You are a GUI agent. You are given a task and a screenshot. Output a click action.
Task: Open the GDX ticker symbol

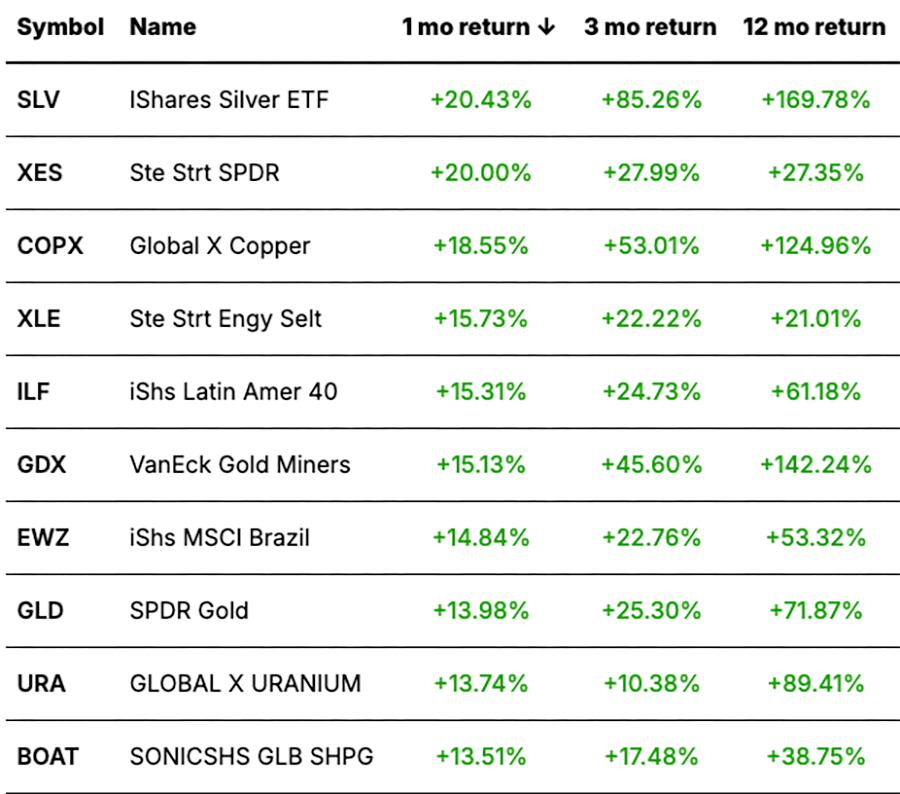coord(41,465)
